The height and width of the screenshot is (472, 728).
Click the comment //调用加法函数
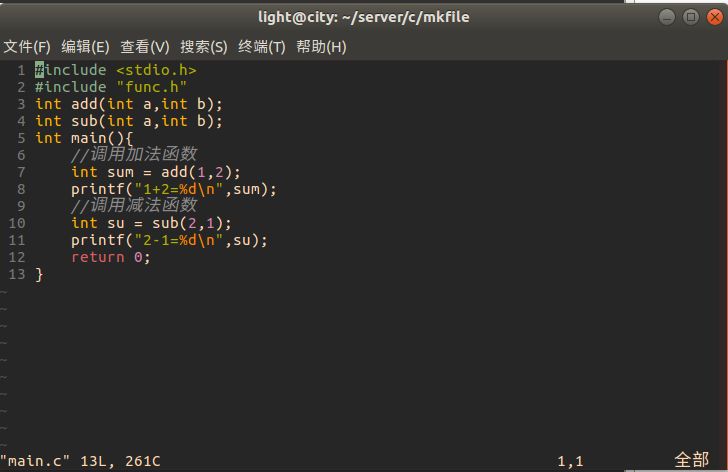pos(134,155)
